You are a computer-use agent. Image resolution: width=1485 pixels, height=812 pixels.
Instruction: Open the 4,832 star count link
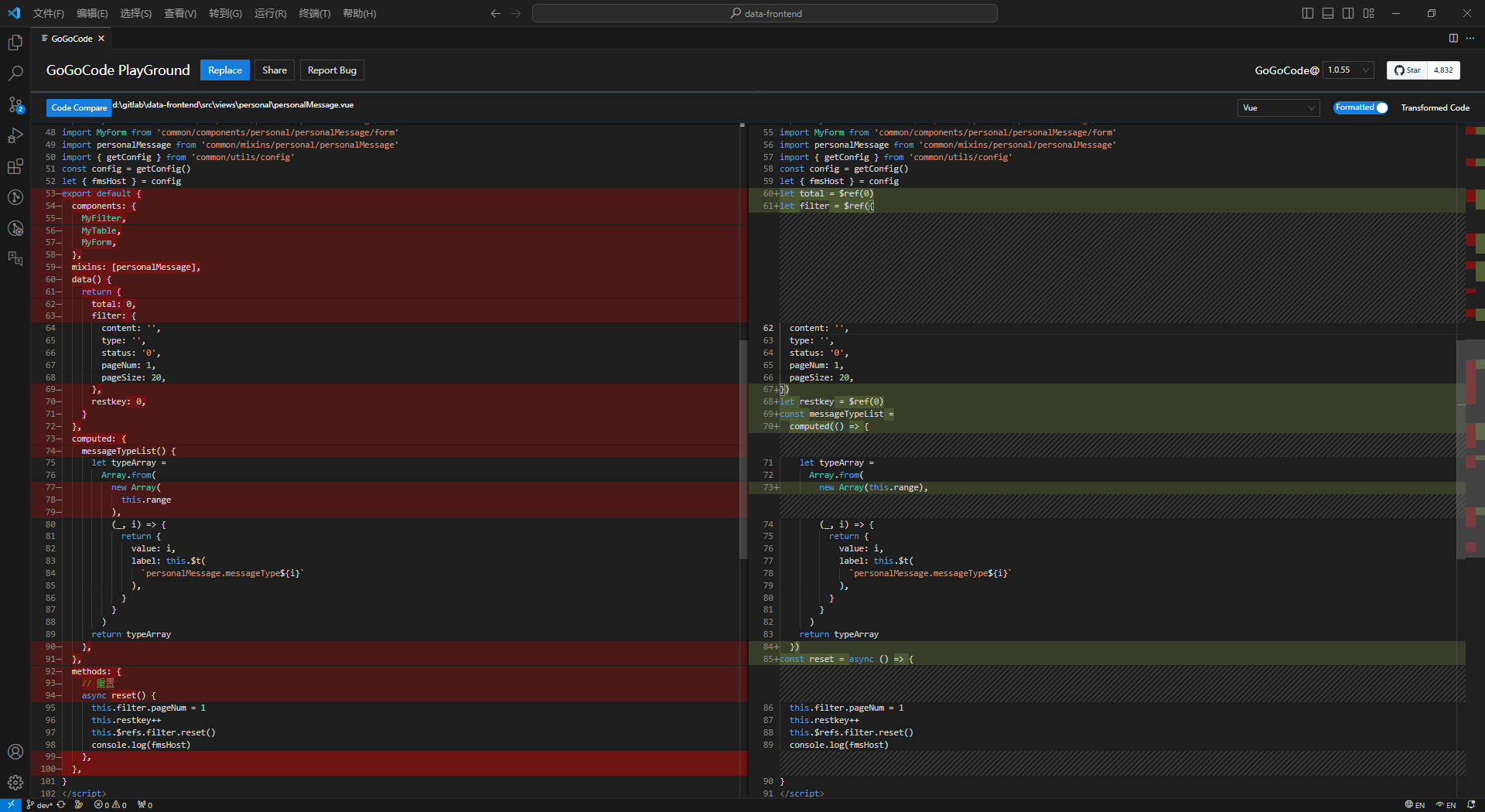1443,70
